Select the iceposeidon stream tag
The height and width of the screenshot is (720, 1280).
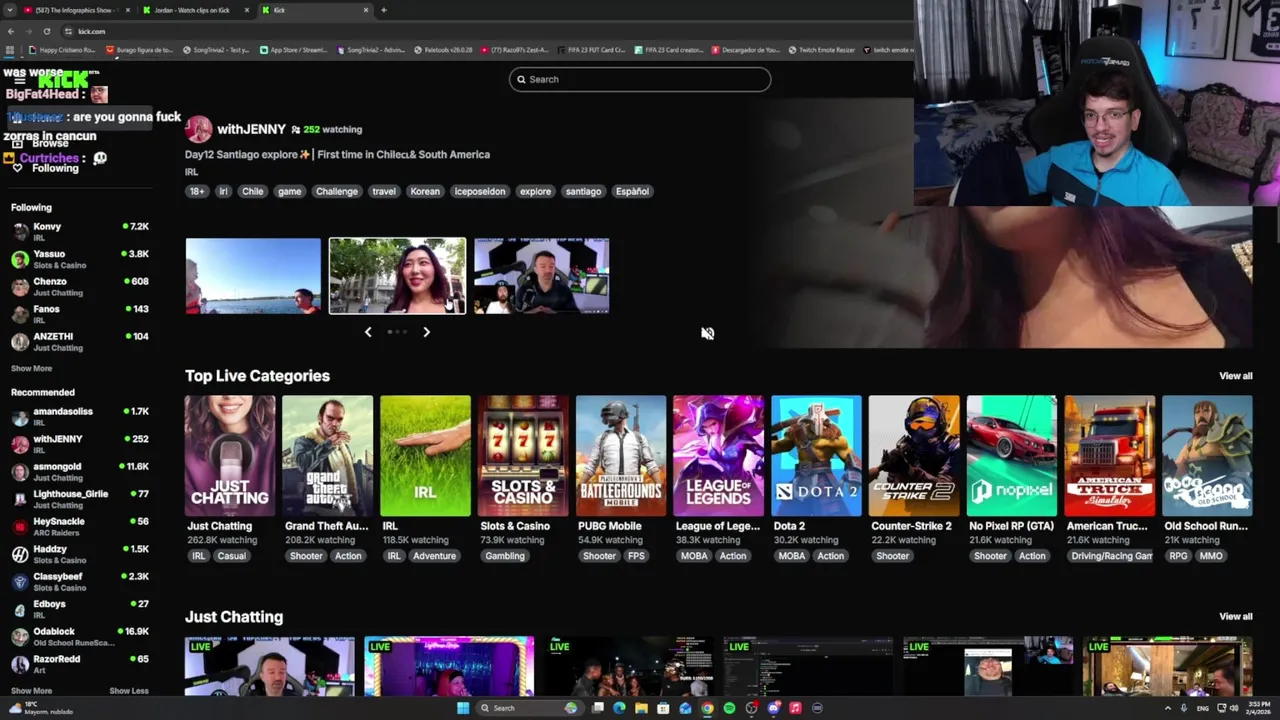pyautogui.click(x=480, y=191)
